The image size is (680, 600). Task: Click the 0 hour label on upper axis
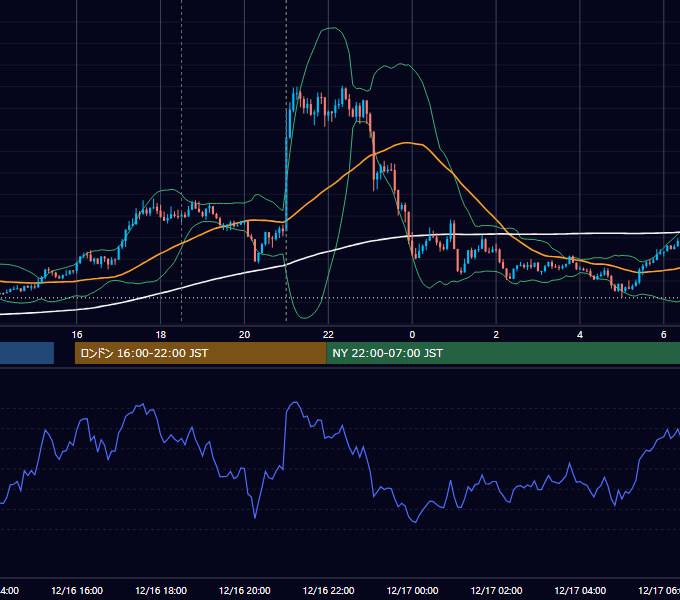click(x=412, y=335)
